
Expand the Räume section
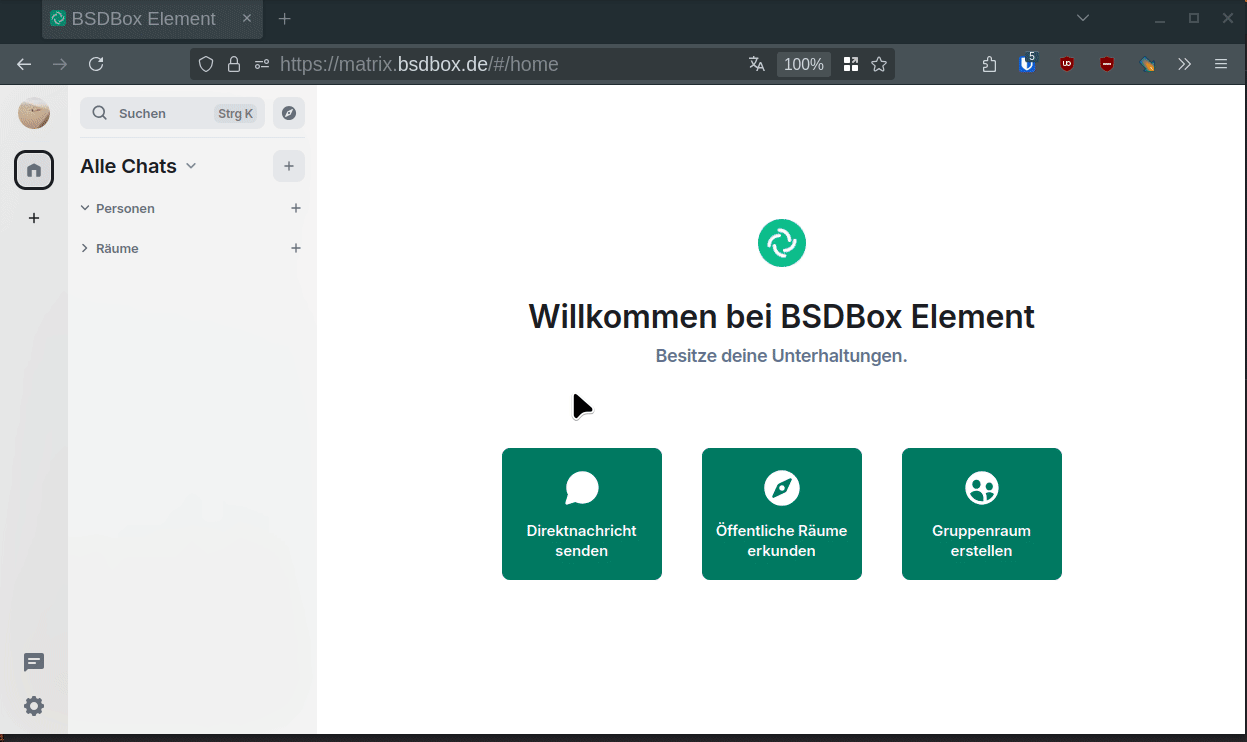(x=85, y=248)
